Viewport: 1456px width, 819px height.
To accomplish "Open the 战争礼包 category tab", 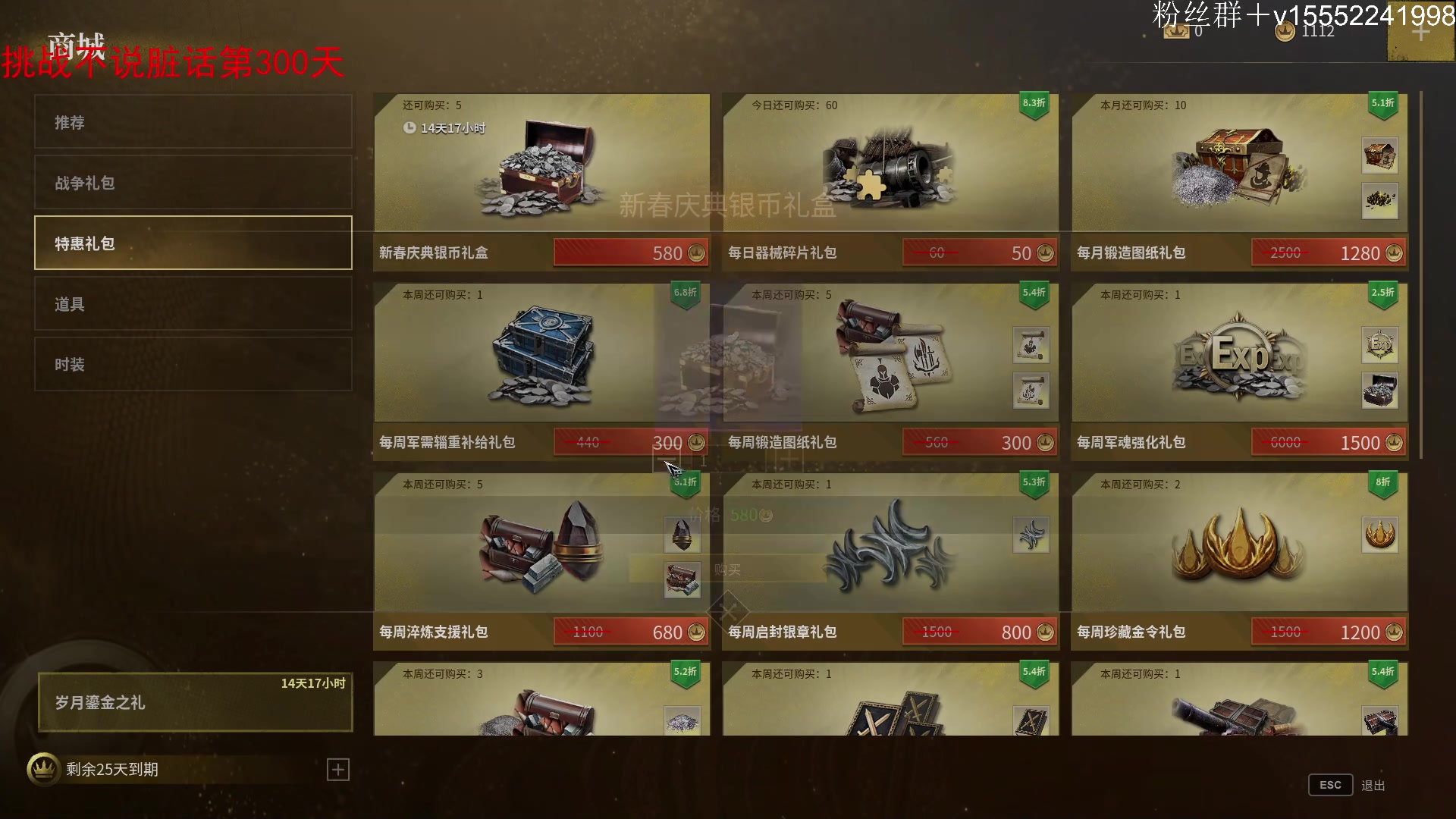I will pos(193,183).
